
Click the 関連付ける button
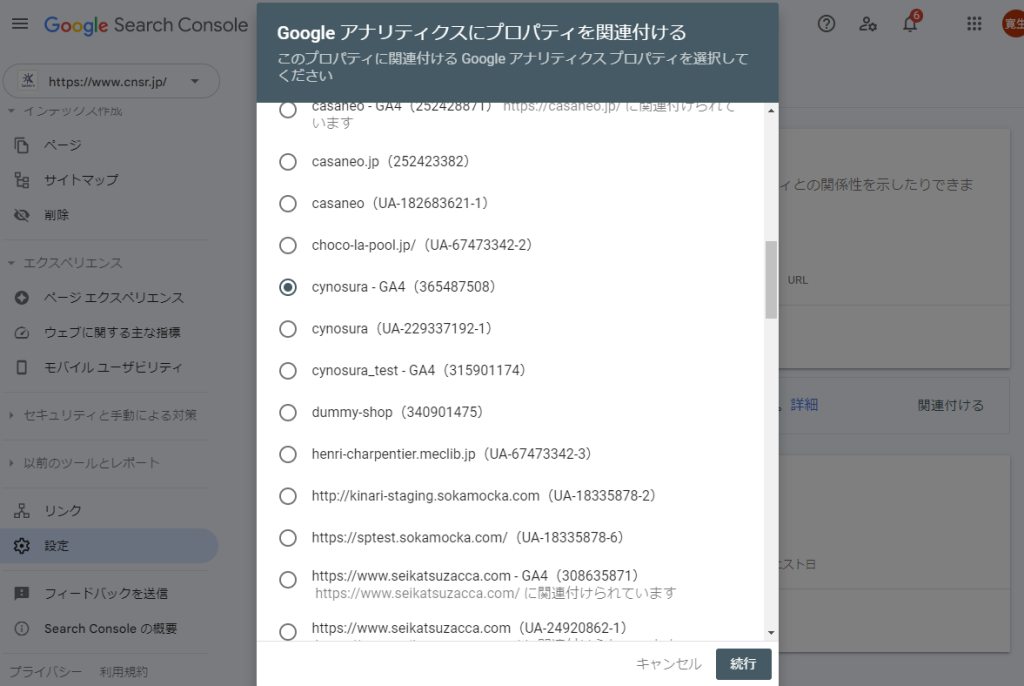(950, 405)
